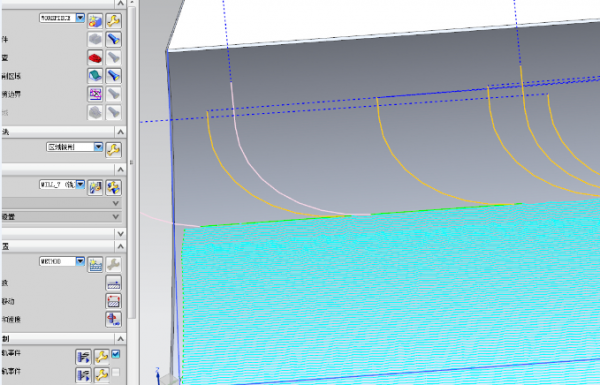
Task: Click the new tool icon beside MILL_7 dropdown
Action: click(95, 188)
